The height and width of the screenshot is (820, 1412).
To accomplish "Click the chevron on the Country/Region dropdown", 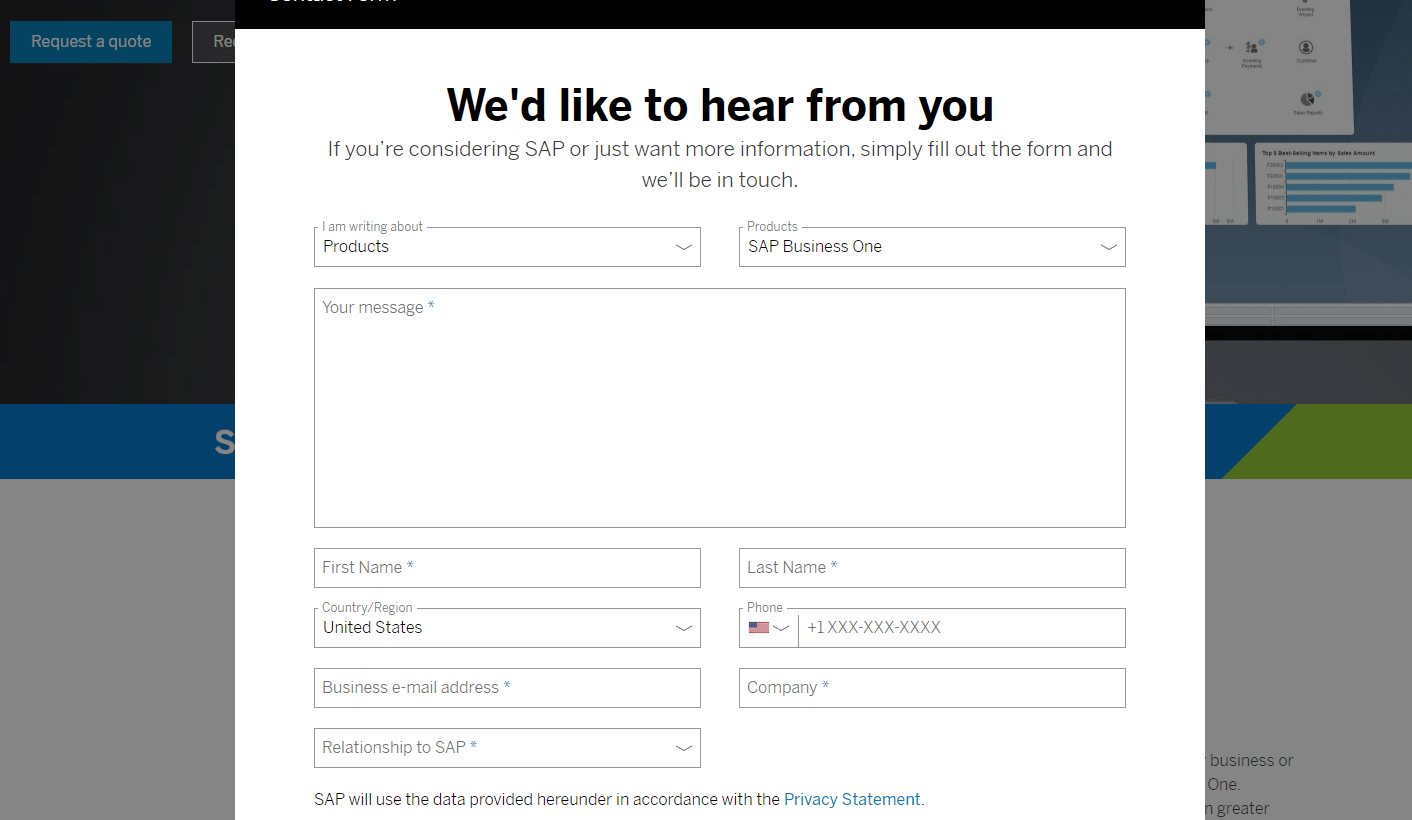I will (x=683, y=627).
